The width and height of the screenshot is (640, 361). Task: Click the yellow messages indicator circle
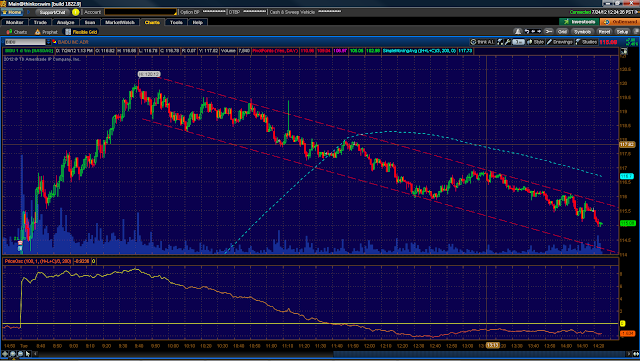point(76,12)
